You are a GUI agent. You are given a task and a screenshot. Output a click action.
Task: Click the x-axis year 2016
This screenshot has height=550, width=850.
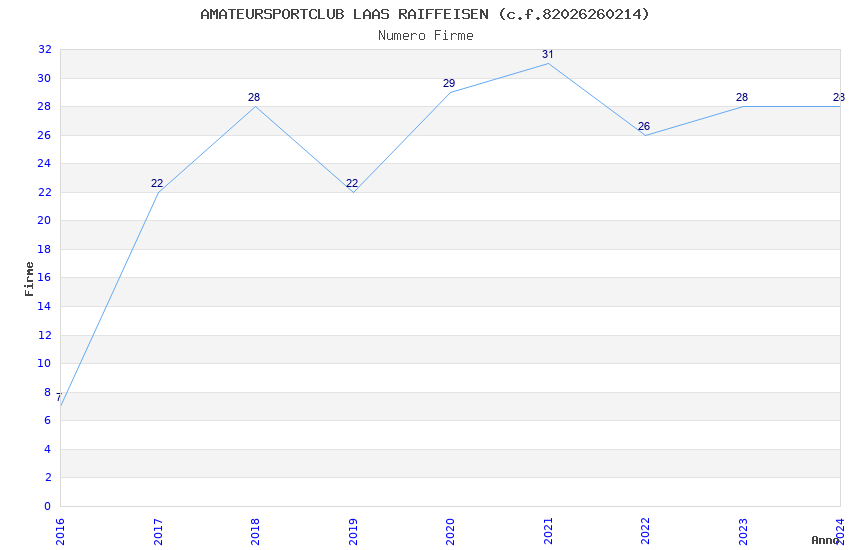click(x=60, y=532)
